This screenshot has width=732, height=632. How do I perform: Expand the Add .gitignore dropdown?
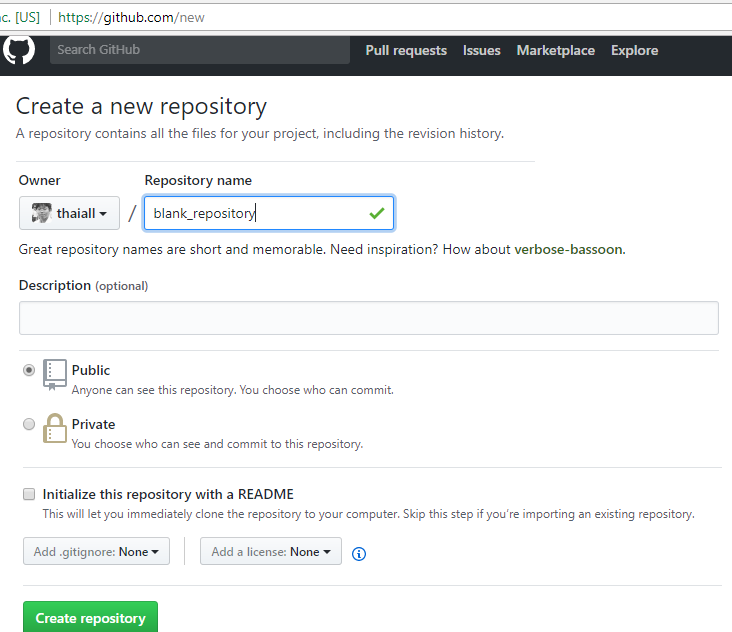pos(96,552)
